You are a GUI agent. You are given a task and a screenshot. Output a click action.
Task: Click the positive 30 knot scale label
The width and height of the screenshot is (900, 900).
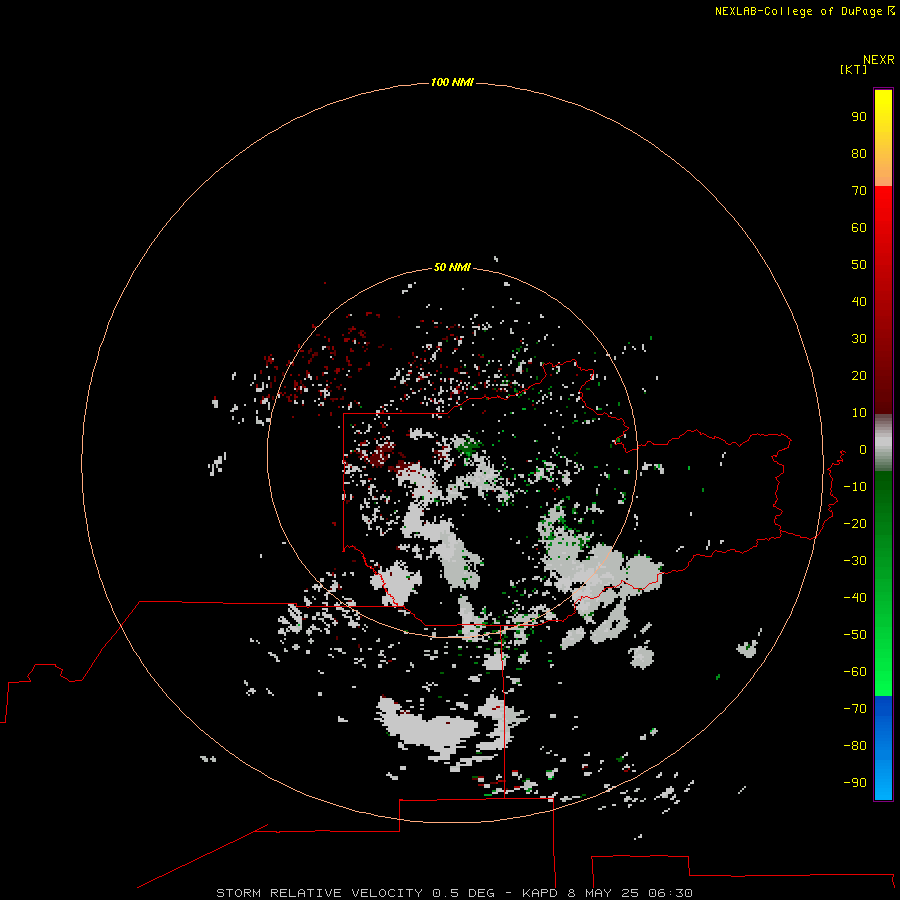(x=859, y=339)
